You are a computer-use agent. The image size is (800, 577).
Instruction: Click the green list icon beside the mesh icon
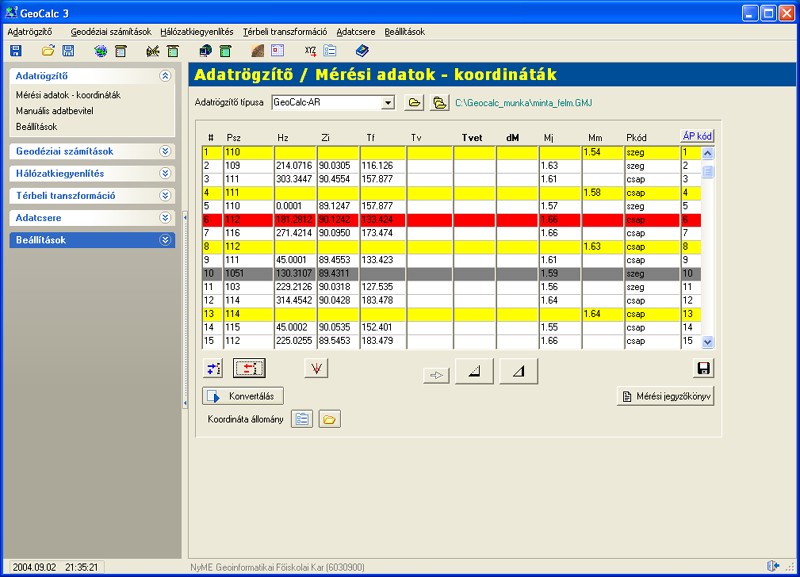click(173, 51)
